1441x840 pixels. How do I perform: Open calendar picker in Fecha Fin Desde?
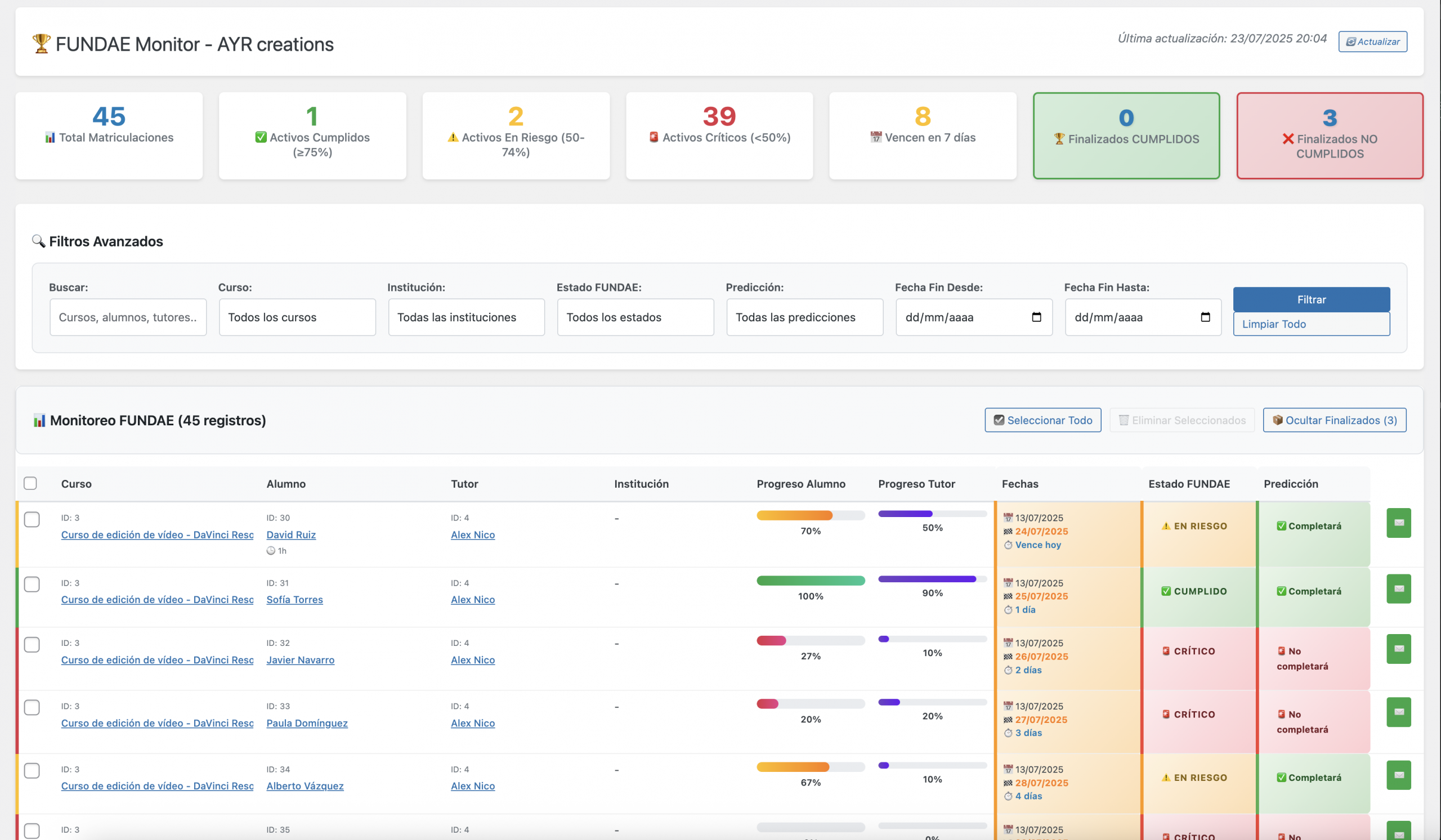[x=1036, y=317]
